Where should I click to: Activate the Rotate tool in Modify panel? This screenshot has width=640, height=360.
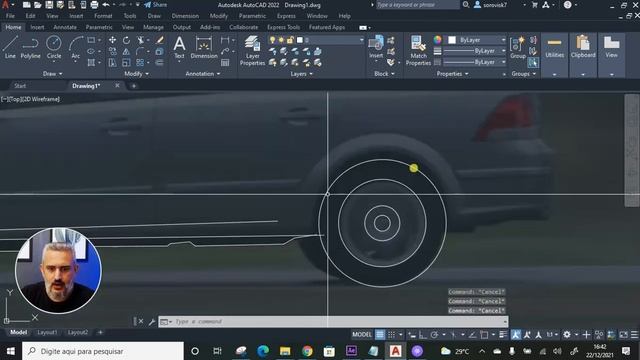(127, 40)
